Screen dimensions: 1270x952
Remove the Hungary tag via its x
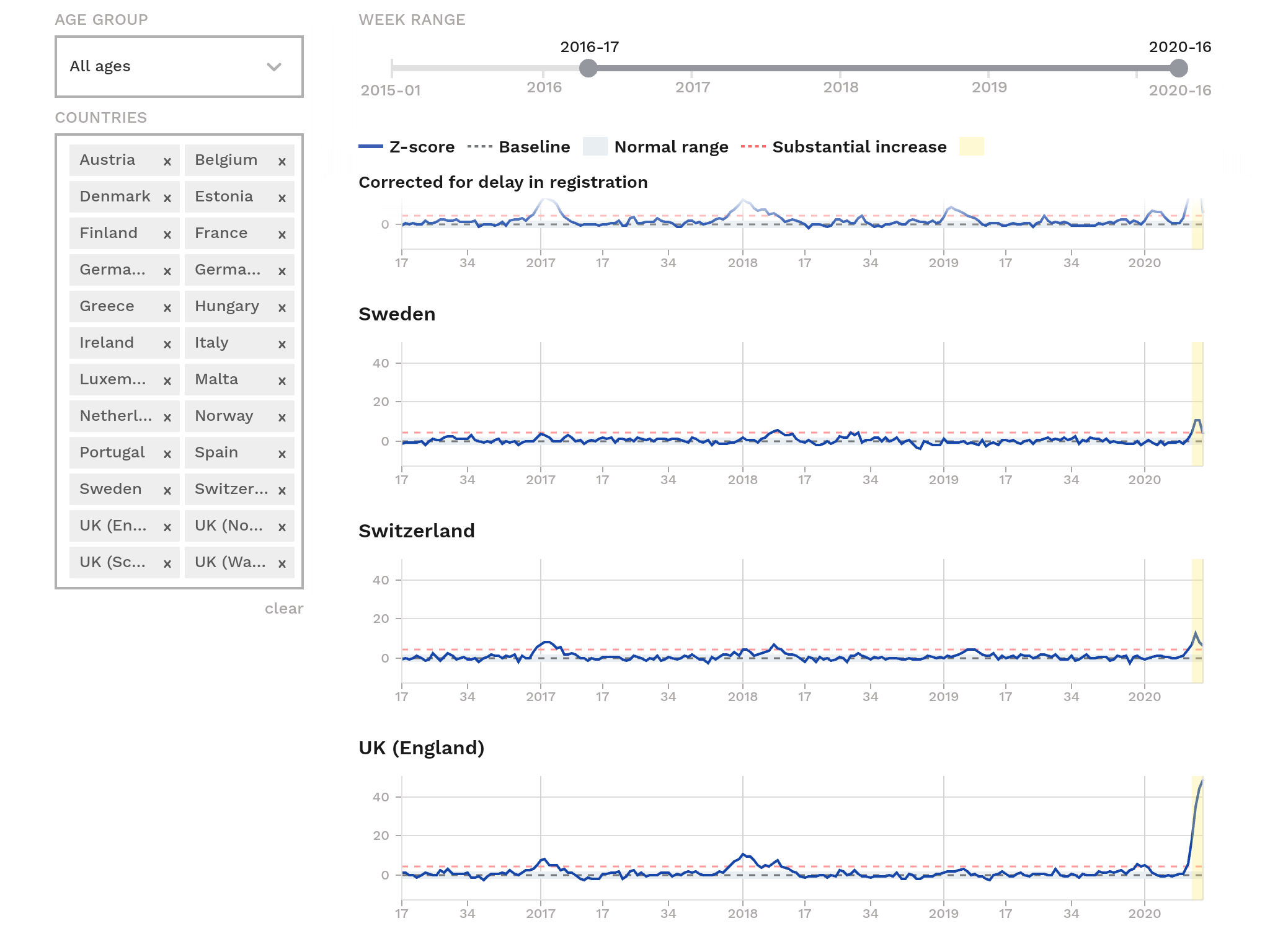pyautogui.click(x=282, y=308)
